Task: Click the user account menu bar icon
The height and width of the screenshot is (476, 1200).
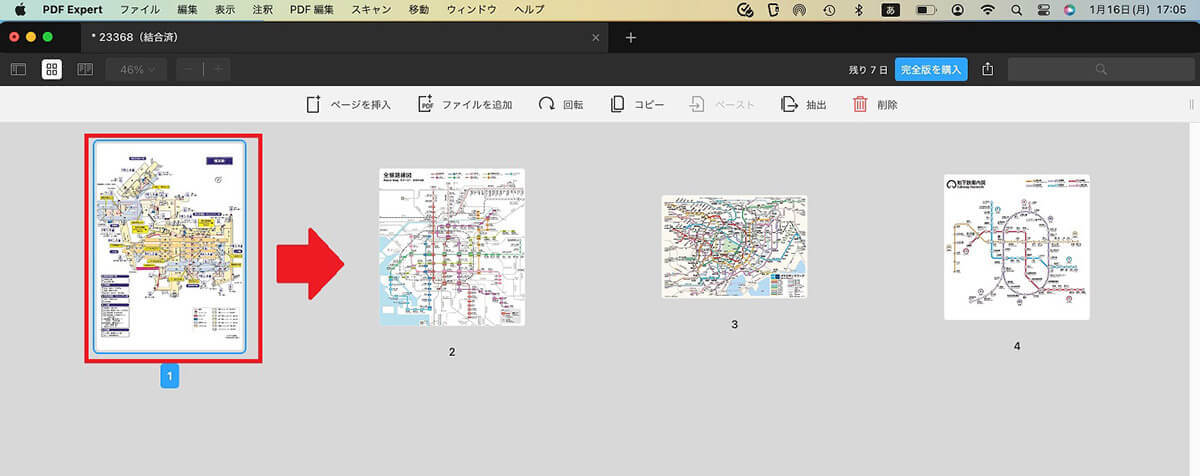Action: pos(959,9)
